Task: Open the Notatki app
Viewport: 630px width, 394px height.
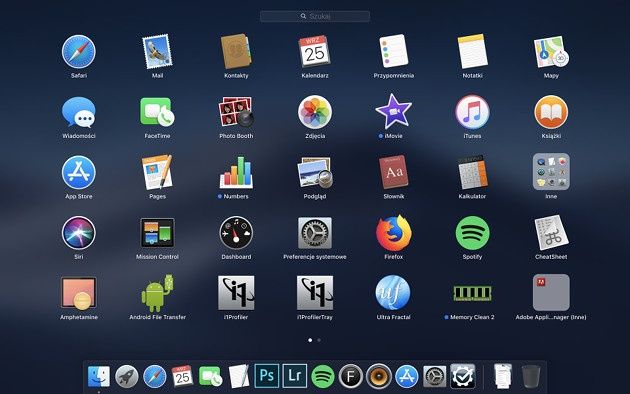Action: 472,52
